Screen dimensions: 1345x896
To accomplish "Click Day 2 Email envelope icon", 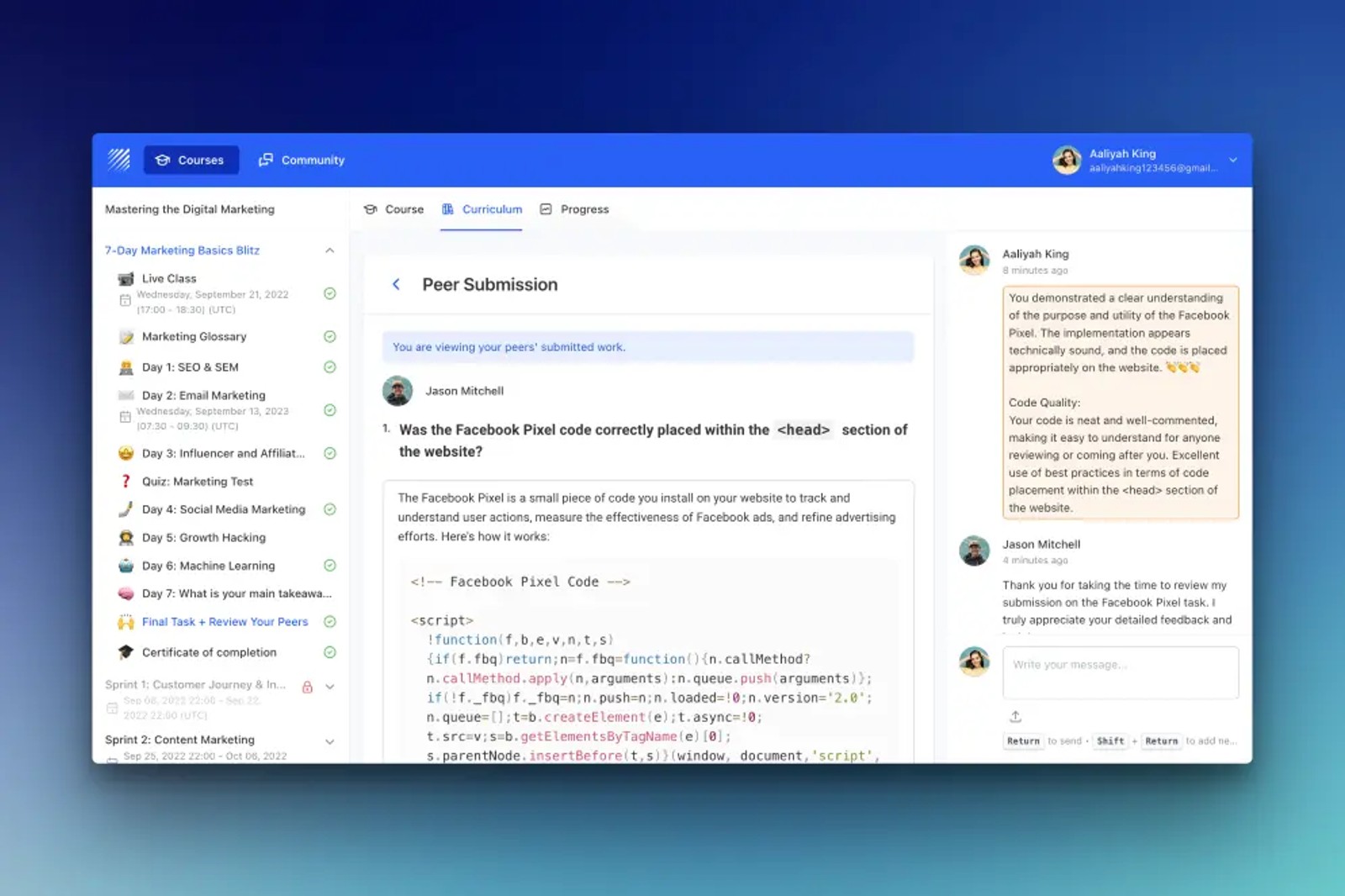I will pyautogui.click(x=126, y=395).
